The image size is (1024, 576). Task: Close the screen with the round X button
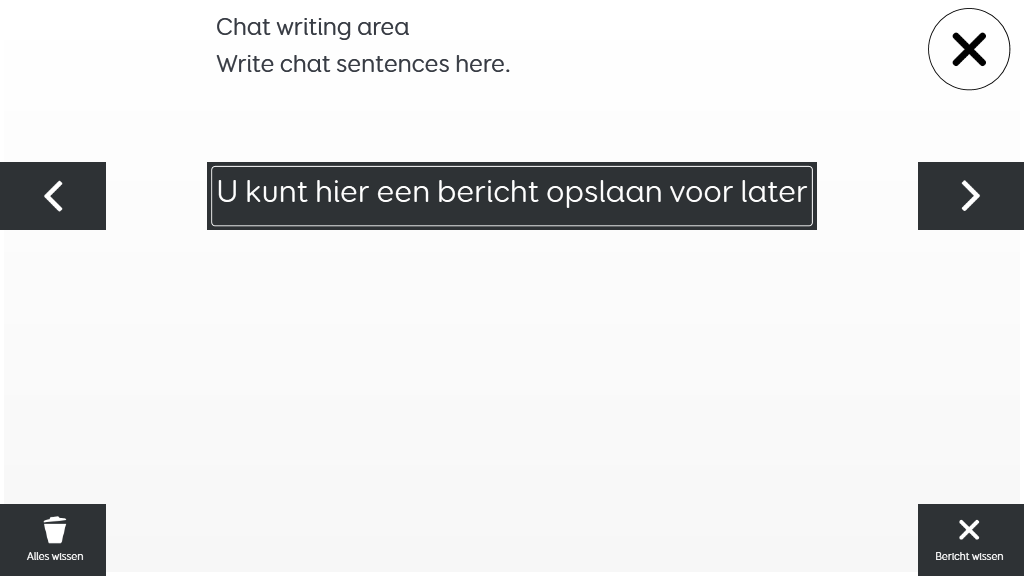pos(969,49)
